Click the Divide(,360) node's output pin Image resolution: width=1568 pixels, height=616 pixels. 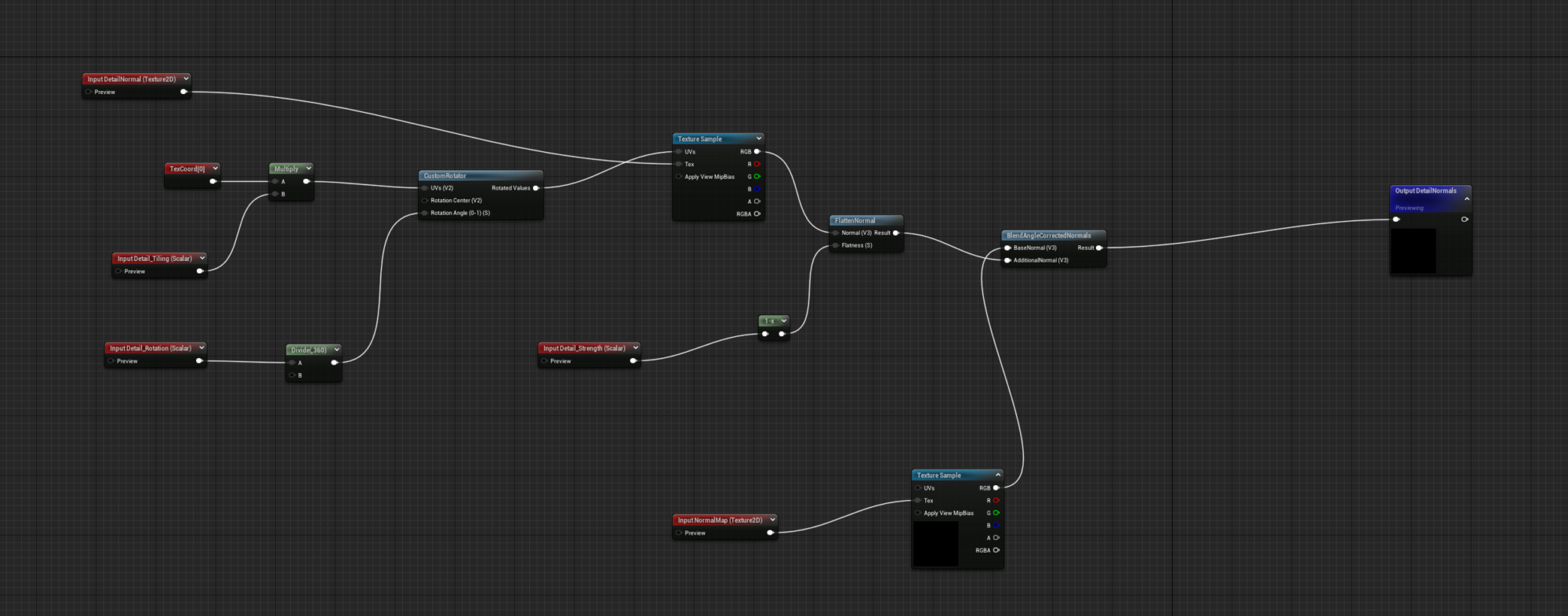coord(335,362)
